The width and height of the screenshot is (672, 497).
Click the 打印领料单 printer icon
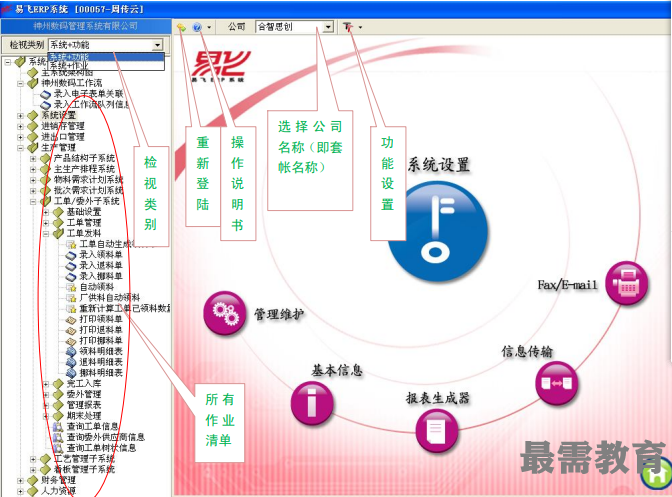click(x=71, y=319)
